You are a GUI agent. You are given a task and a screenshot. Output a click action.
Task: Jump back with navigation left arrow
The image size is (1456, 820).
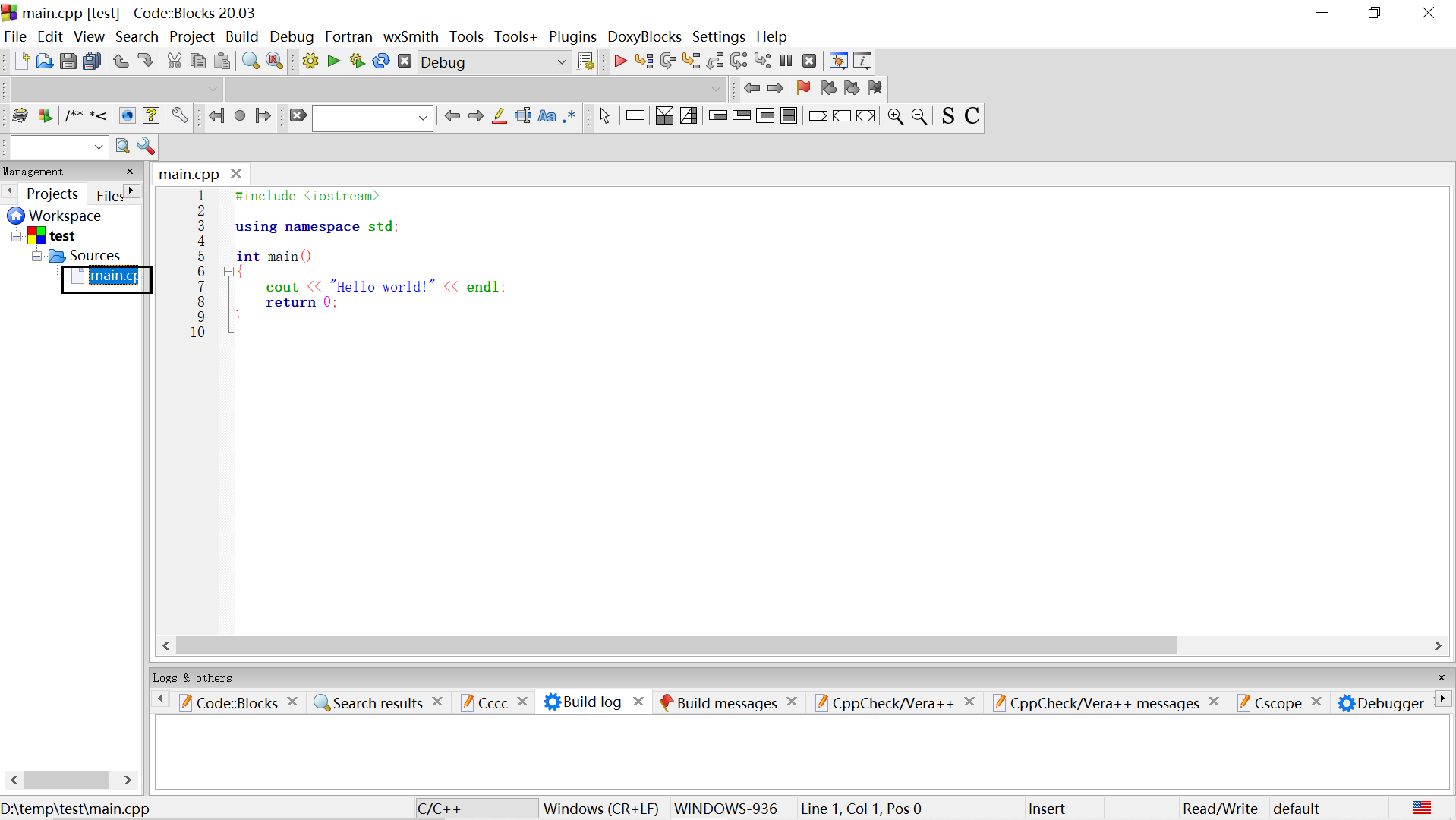(752, 89)
